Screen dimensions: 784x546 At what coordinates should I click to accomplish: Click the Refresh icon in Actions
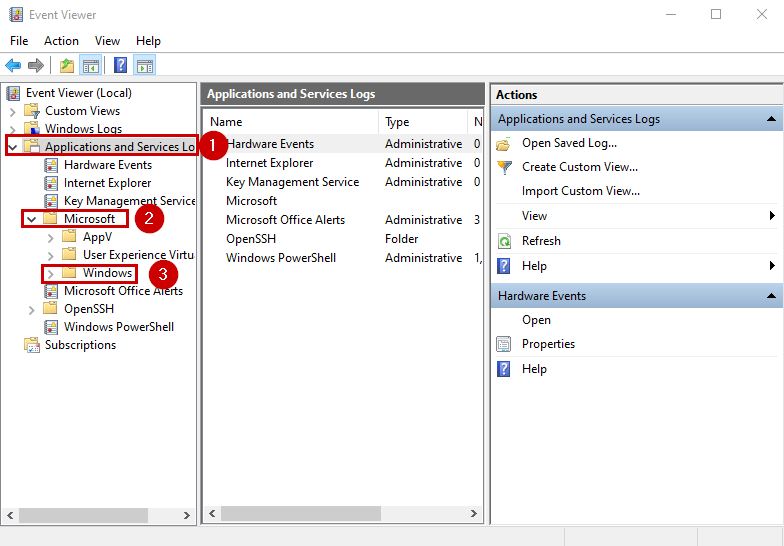[x=504, y=241]
